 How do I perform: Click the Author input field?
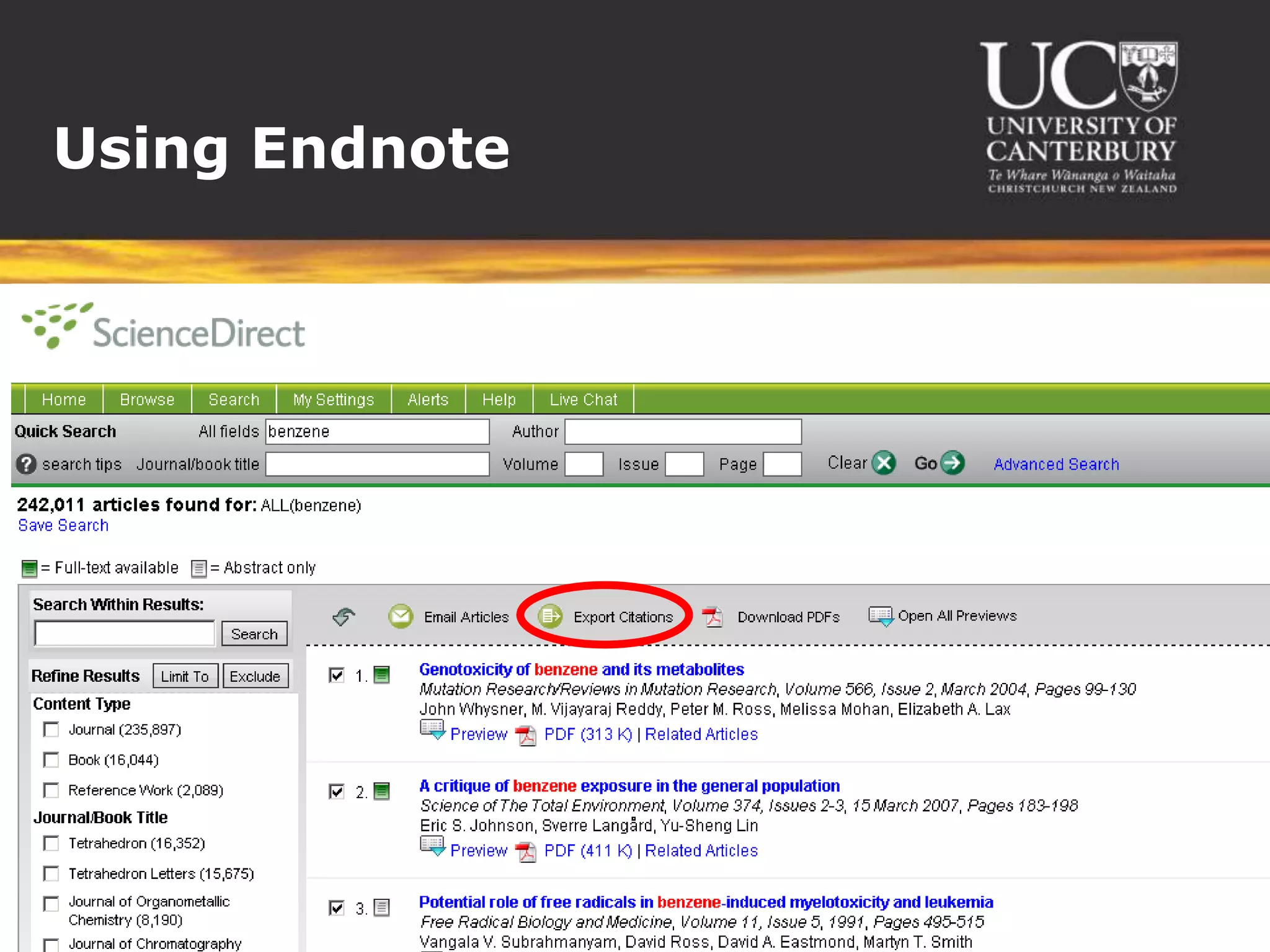click(683, 431)
